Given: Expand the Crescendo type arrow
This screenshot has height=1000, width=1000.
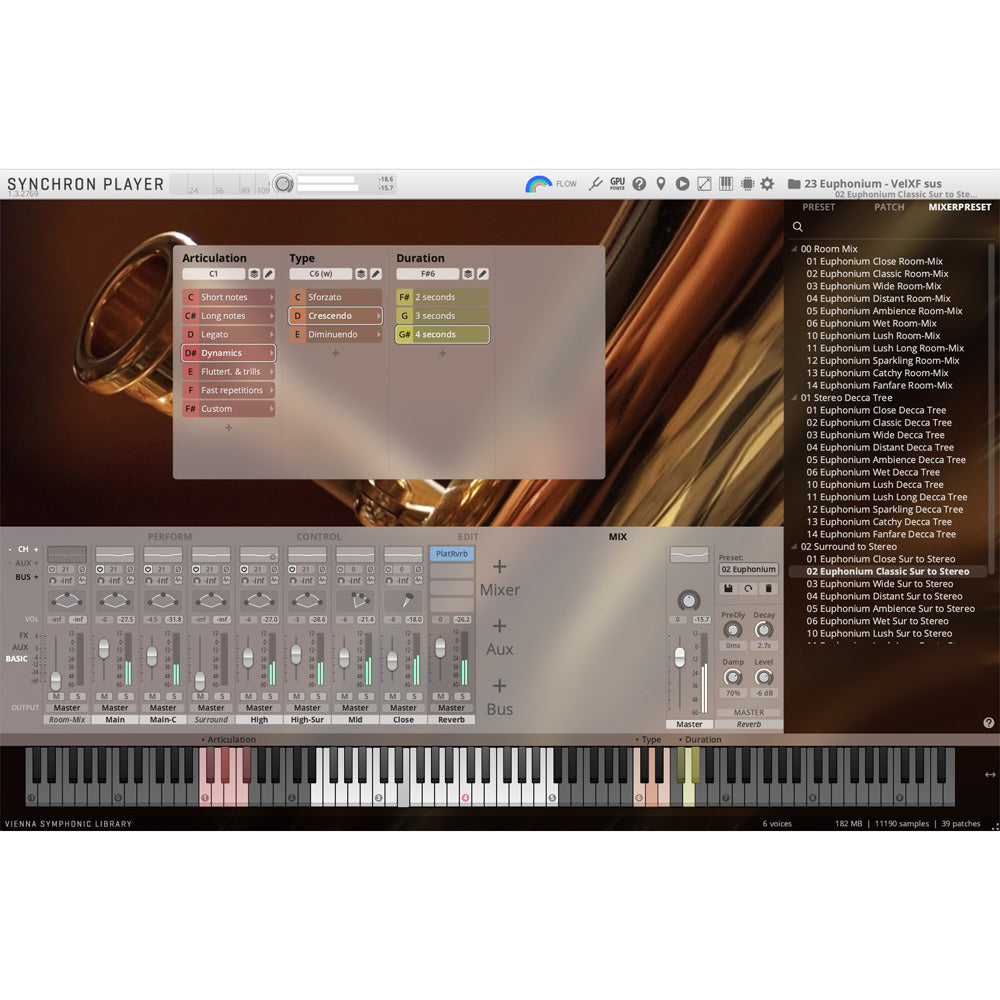Looking at the screenshot, I should [378, 316].
